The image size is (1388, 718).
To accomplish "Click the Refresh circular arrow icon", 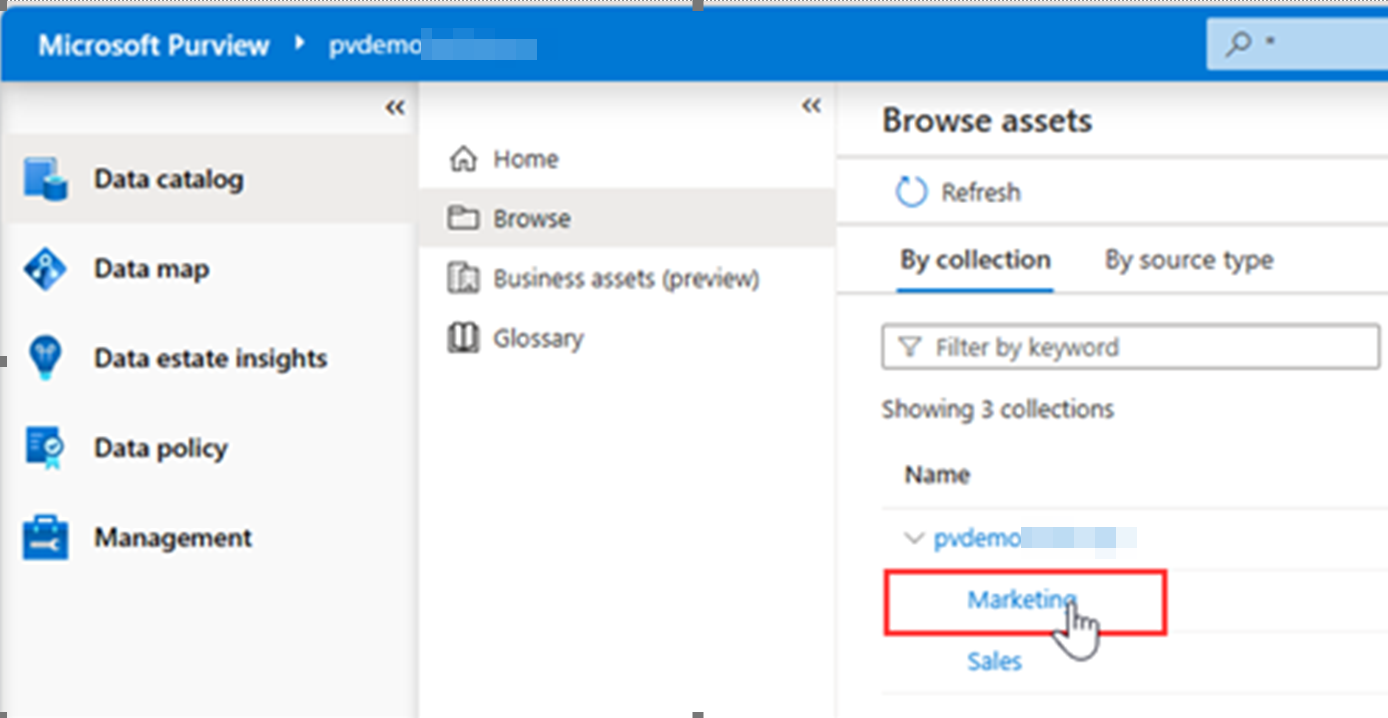I will [911, 192].
